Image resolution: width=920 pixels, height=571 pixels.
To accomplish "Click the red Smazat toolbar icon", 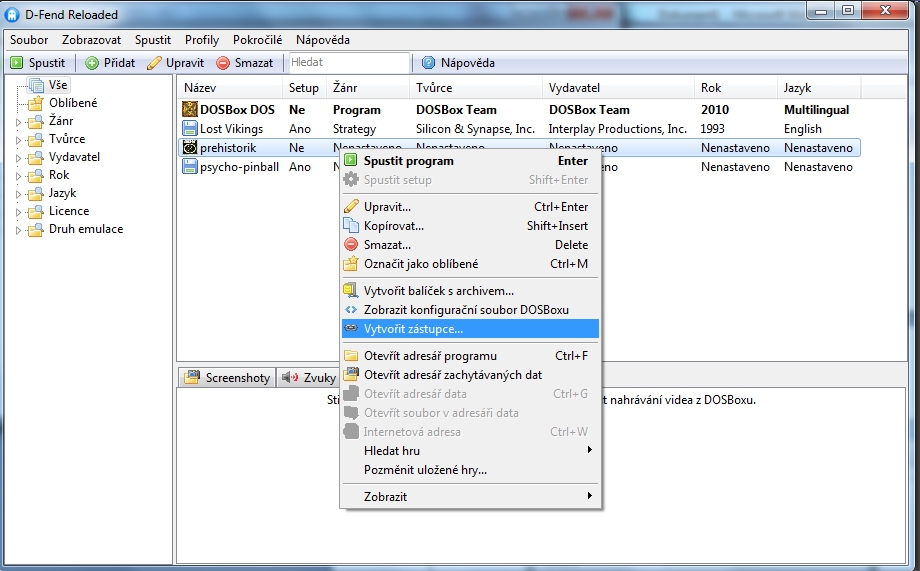I will [x=223, y=63].
